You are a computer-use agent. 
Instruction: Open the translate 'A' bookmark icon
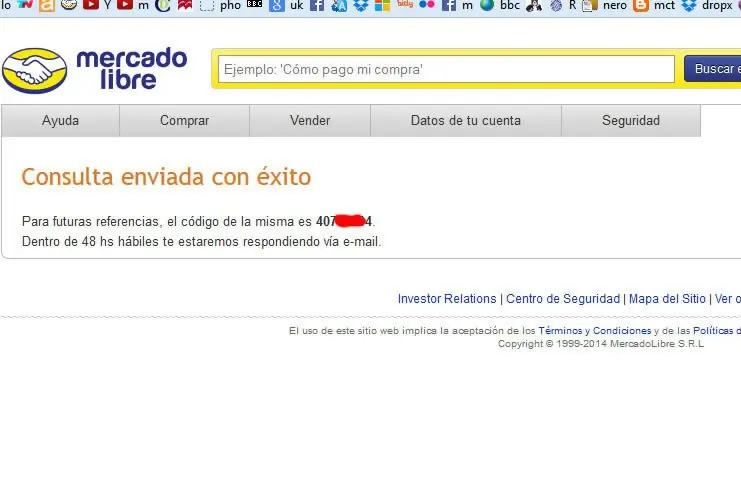(x=339, y=5)
